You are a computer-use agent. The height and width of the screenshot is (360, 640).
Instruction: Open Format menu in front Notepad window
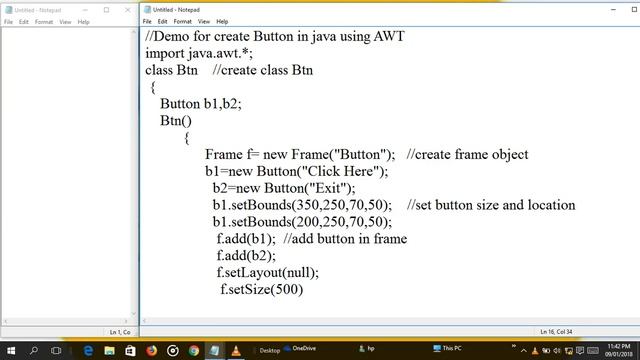click(x=182, y=22)
